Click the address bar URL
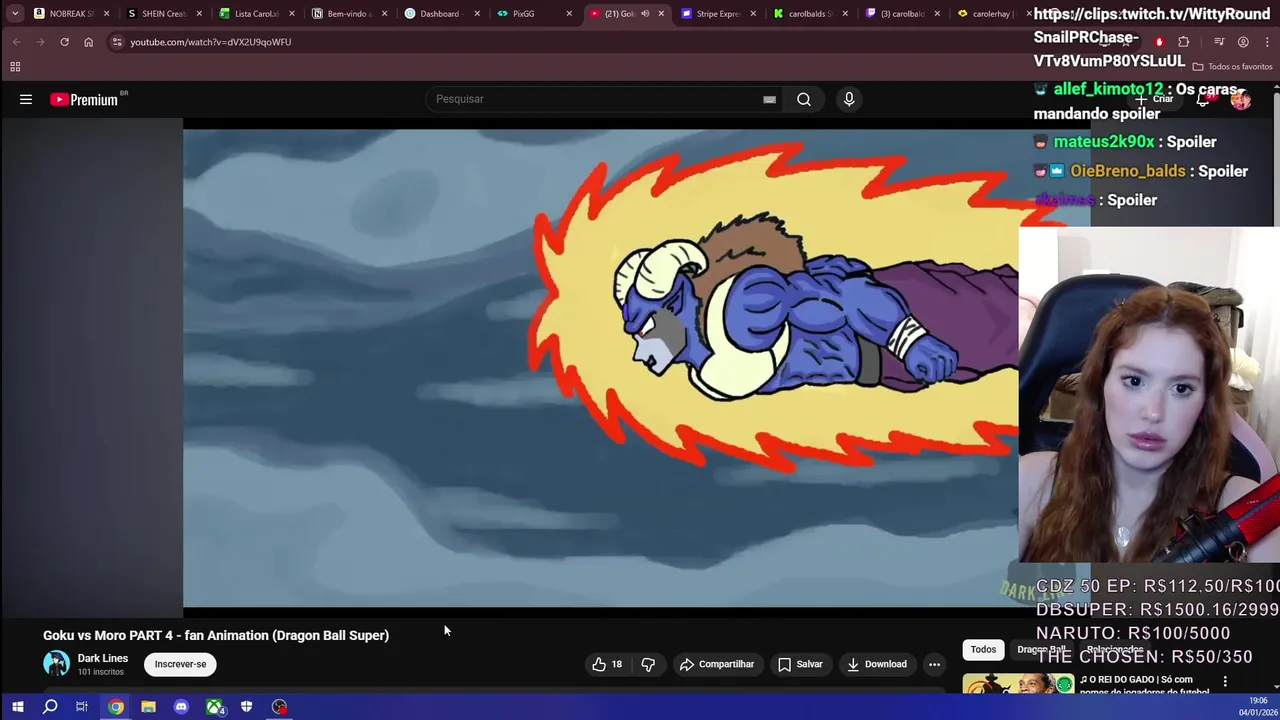Image resolution: width=1280 pixels, height=720 pixels. pyautogui.click(x=211, y=42)
